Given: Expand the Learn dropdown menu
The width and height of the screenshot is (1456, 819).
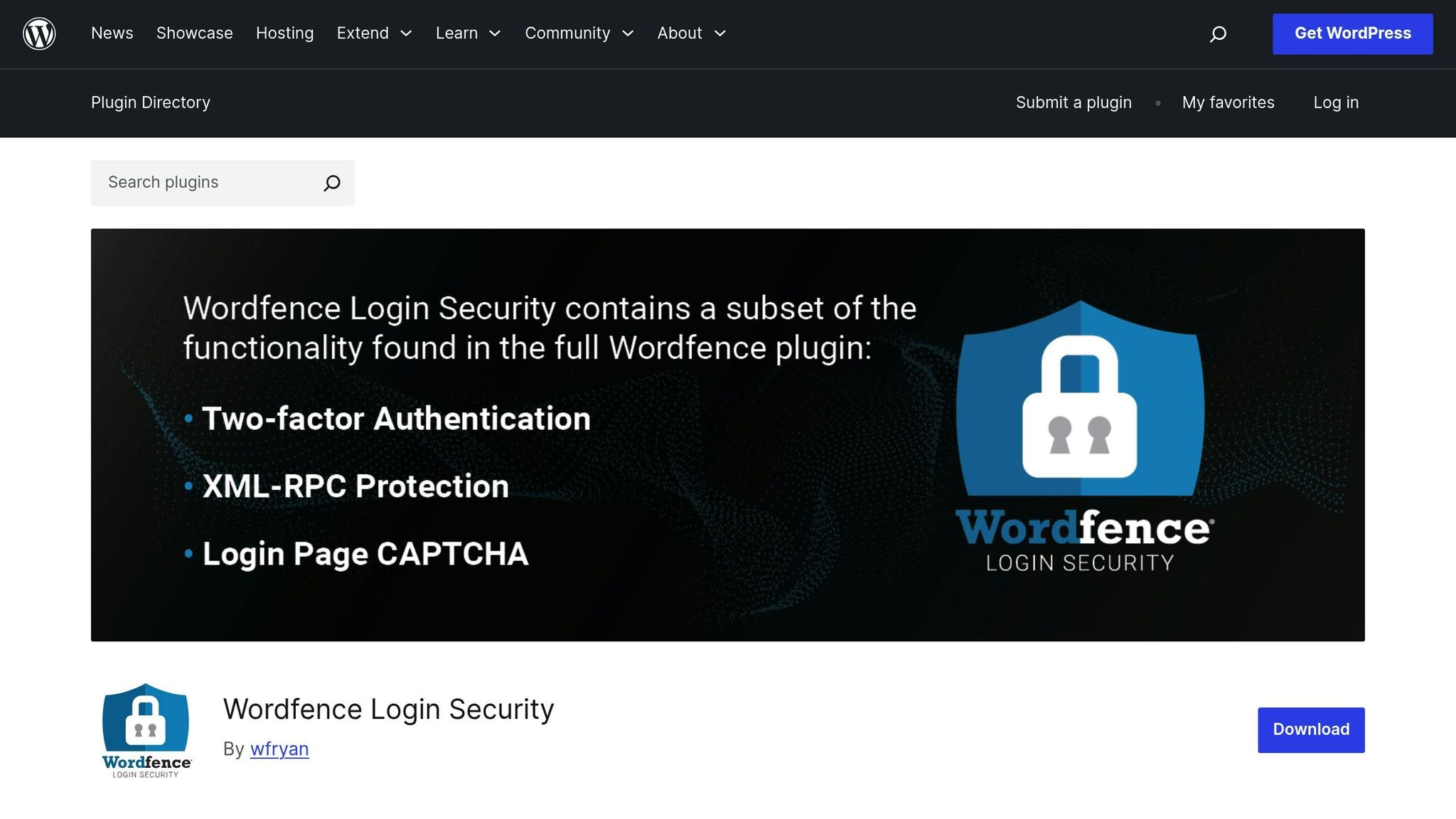Looking at the screenshot, I should 468,33.
